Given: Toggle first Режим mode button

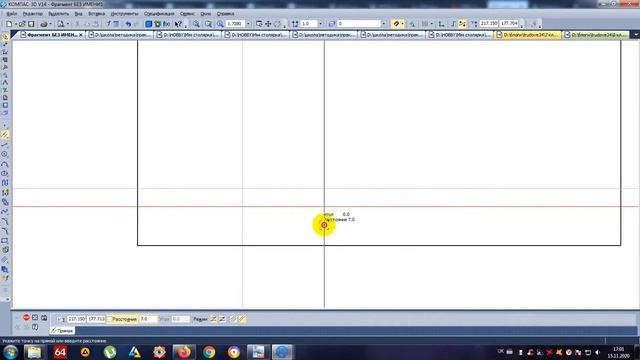Looking at the screenshot, I should 213,319.
